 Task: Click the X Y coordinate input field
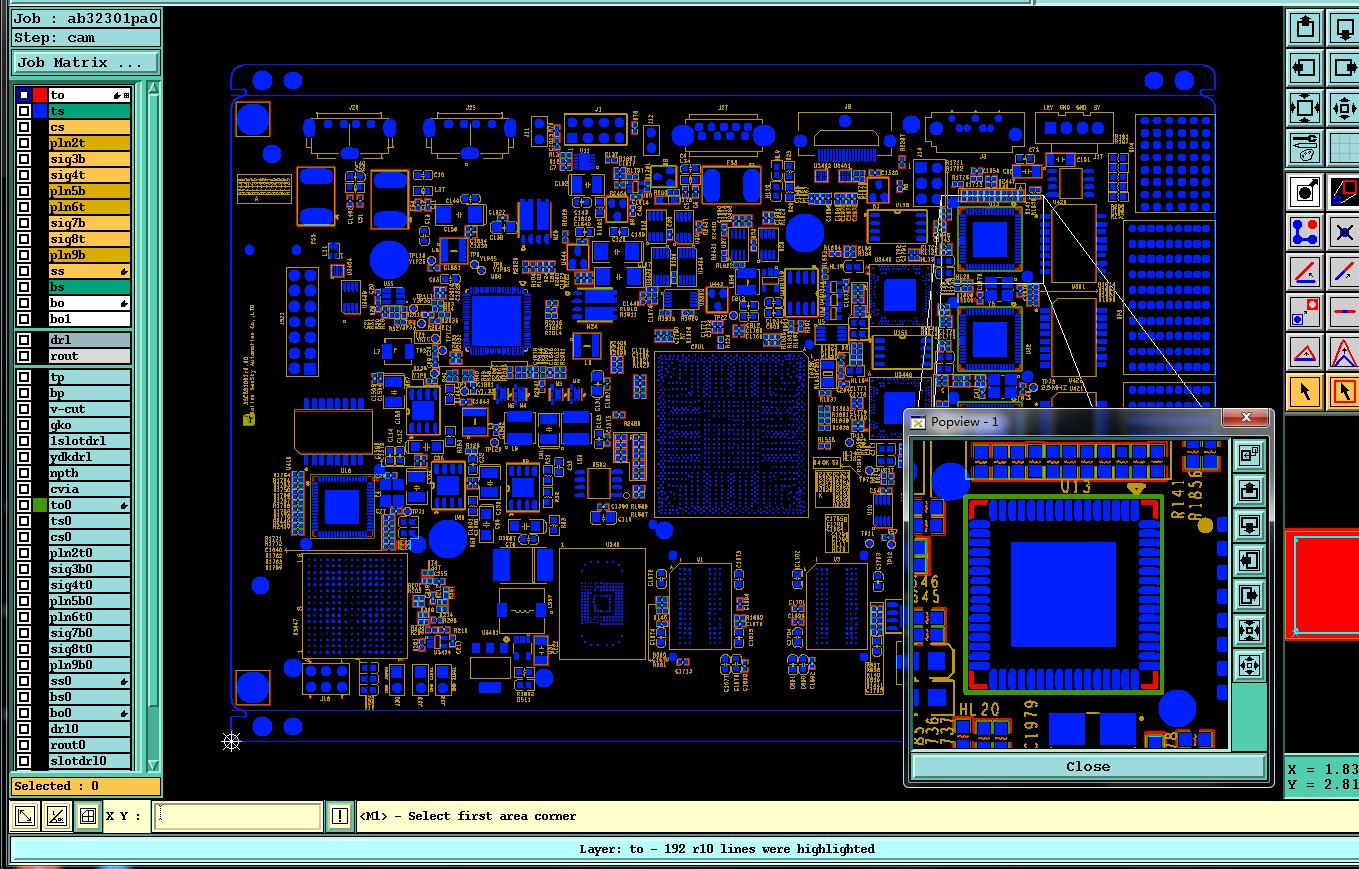[238, 816]
